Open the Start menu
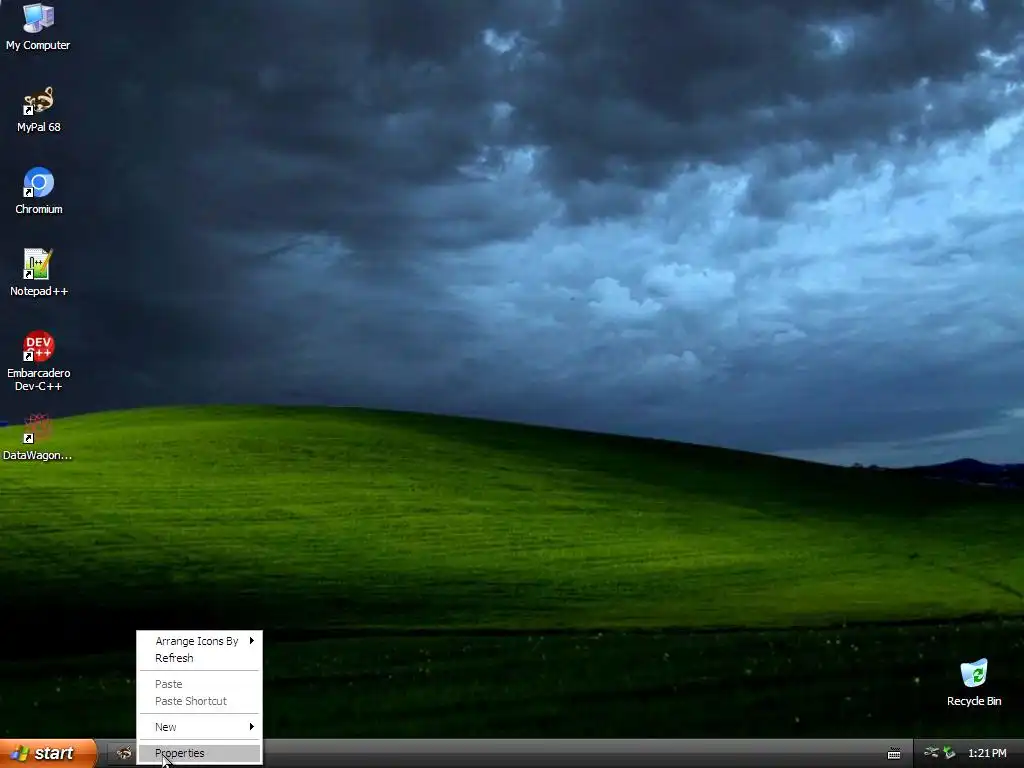The height and width of the screenshot is (768, 1024). [48, 753]
